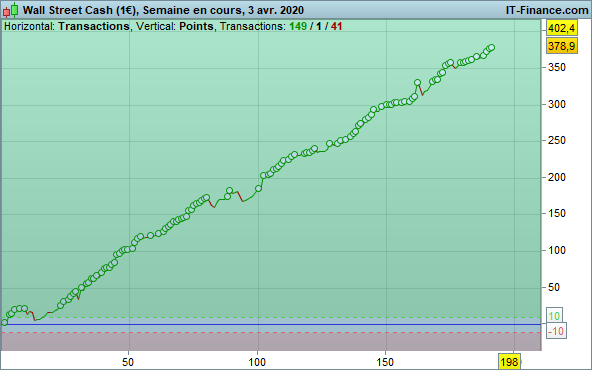Click the 350 value on vertical axis

(x=557, y=68)
